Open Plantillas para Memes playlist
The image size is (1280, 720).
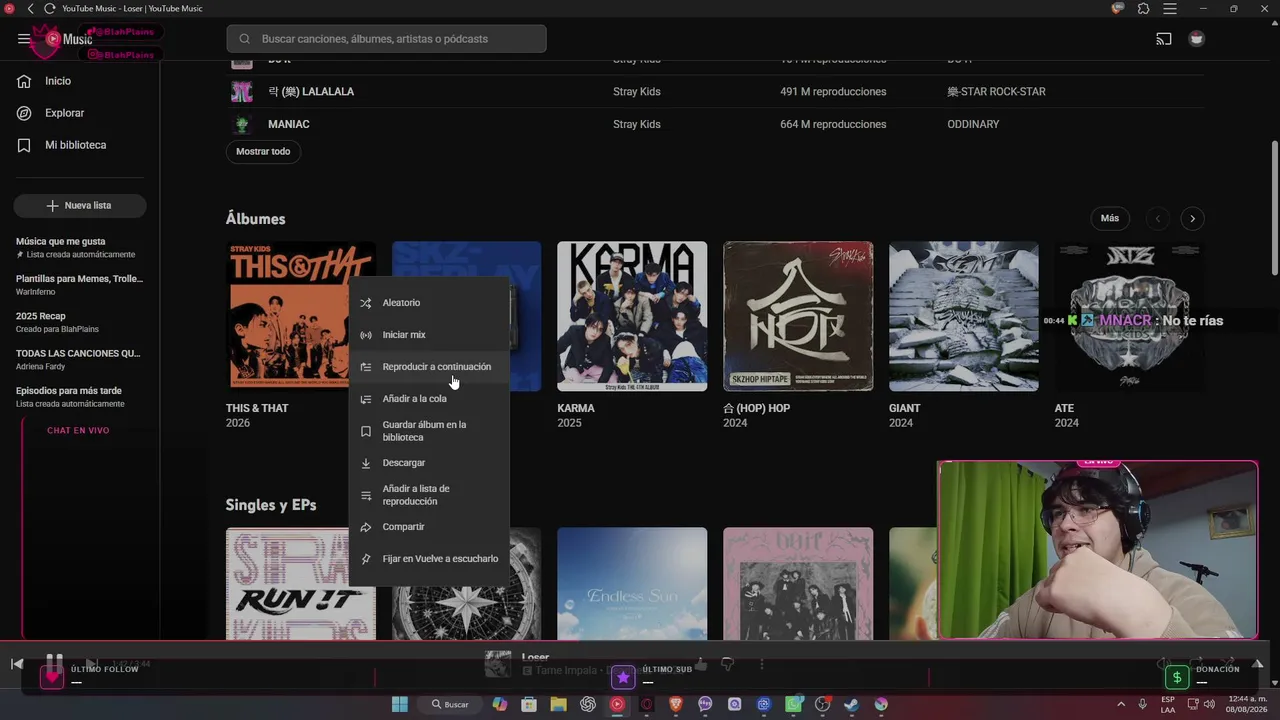click(80, 285)
